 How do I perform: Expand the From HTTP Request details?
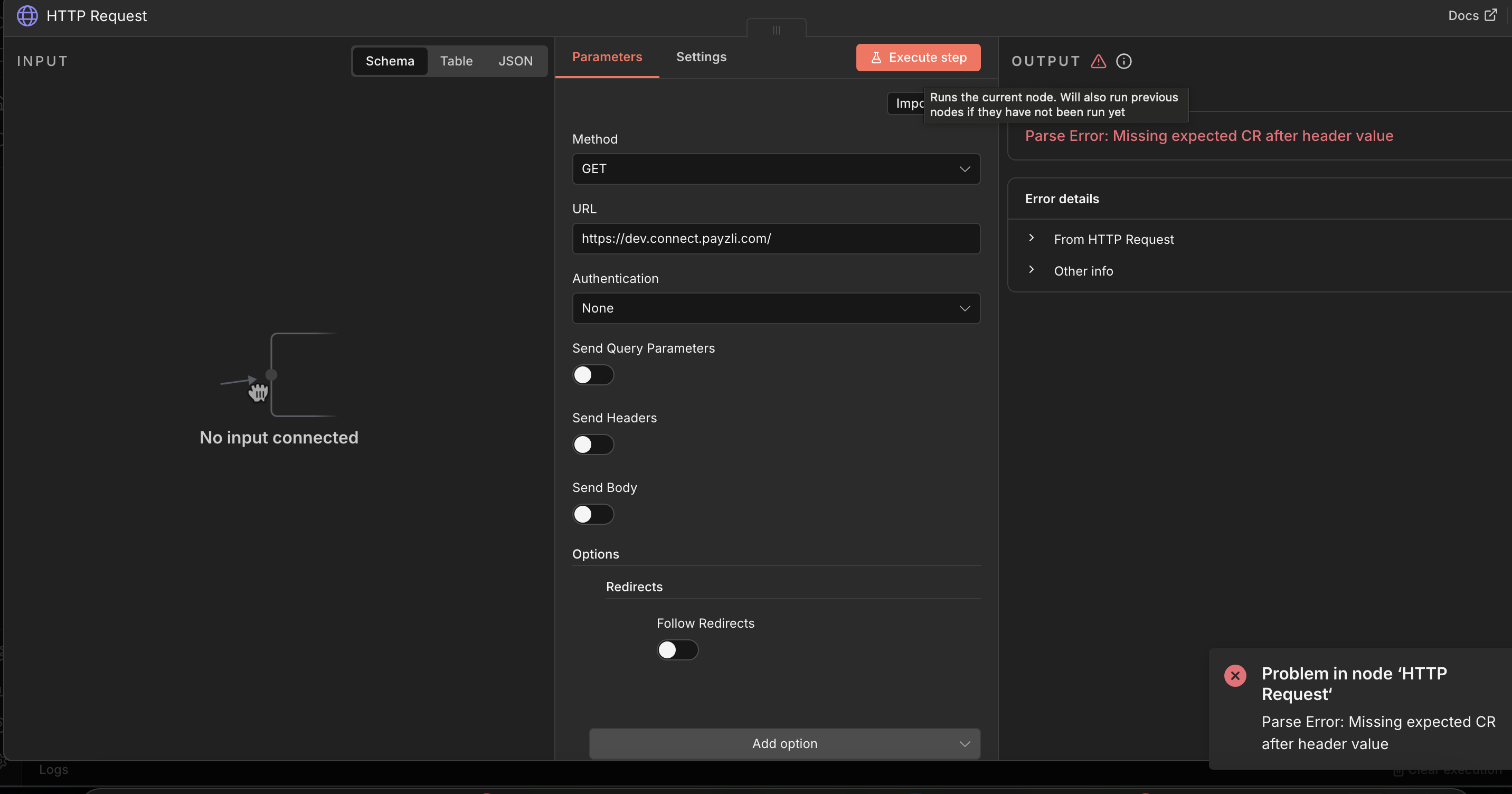click(1113, 240)
